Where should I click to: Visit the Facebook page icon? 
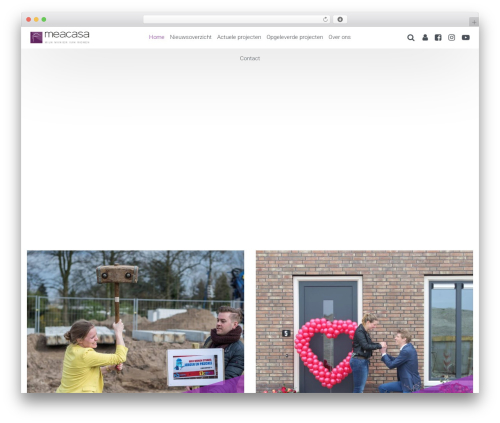click(x=438, y=37)
